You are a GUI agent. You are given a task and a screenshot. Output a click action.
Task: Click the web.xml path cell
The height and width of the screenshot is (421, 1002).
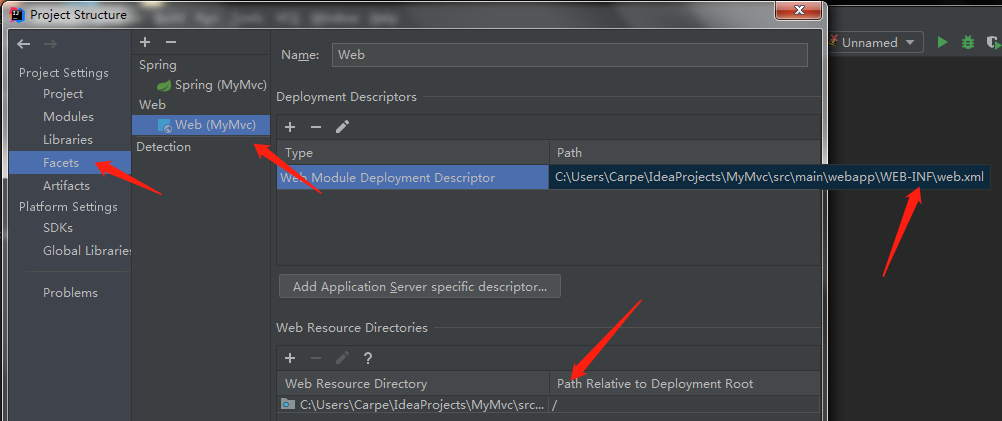[x=769, y=177]
